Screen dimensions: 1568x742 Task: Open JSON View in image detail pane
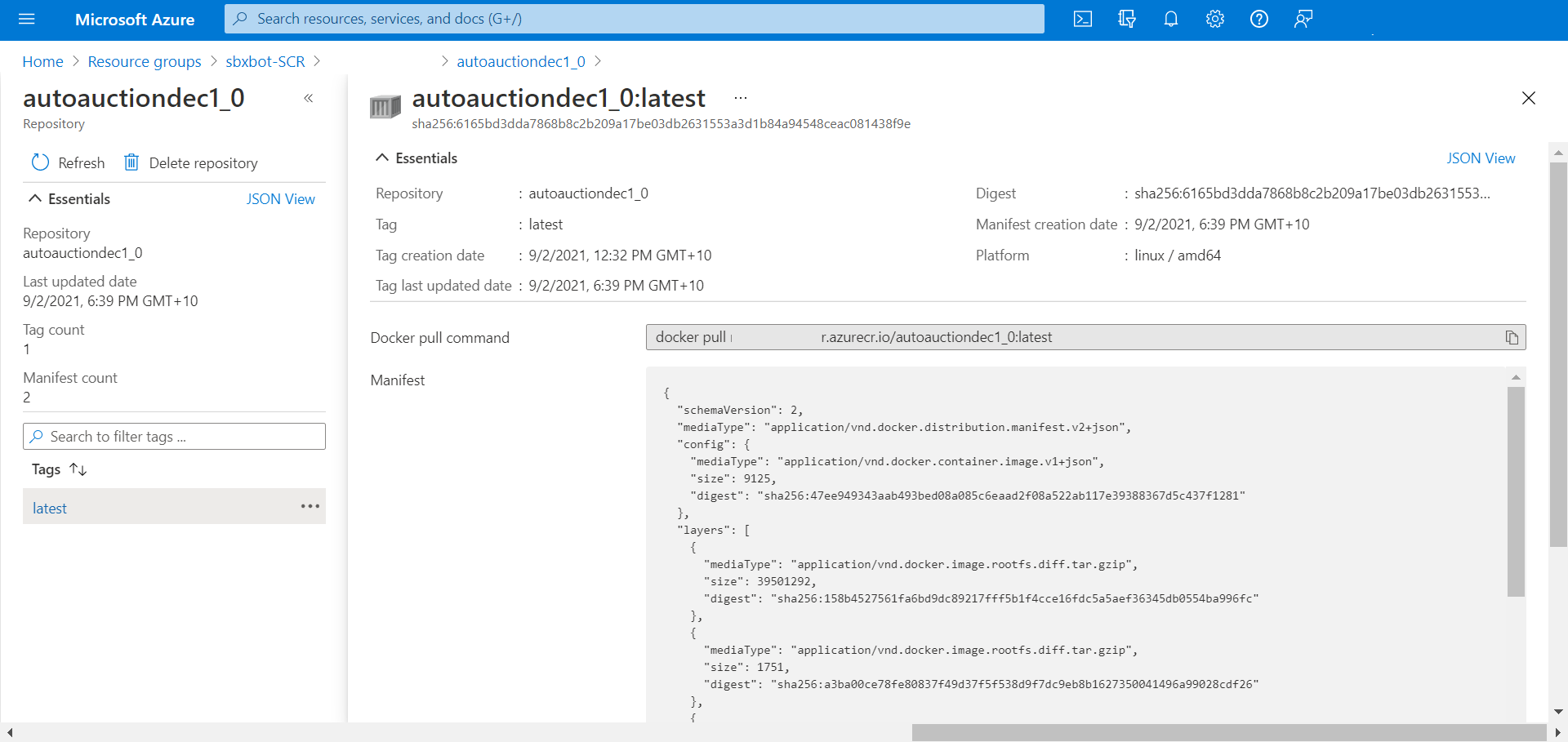[1480, 158]
